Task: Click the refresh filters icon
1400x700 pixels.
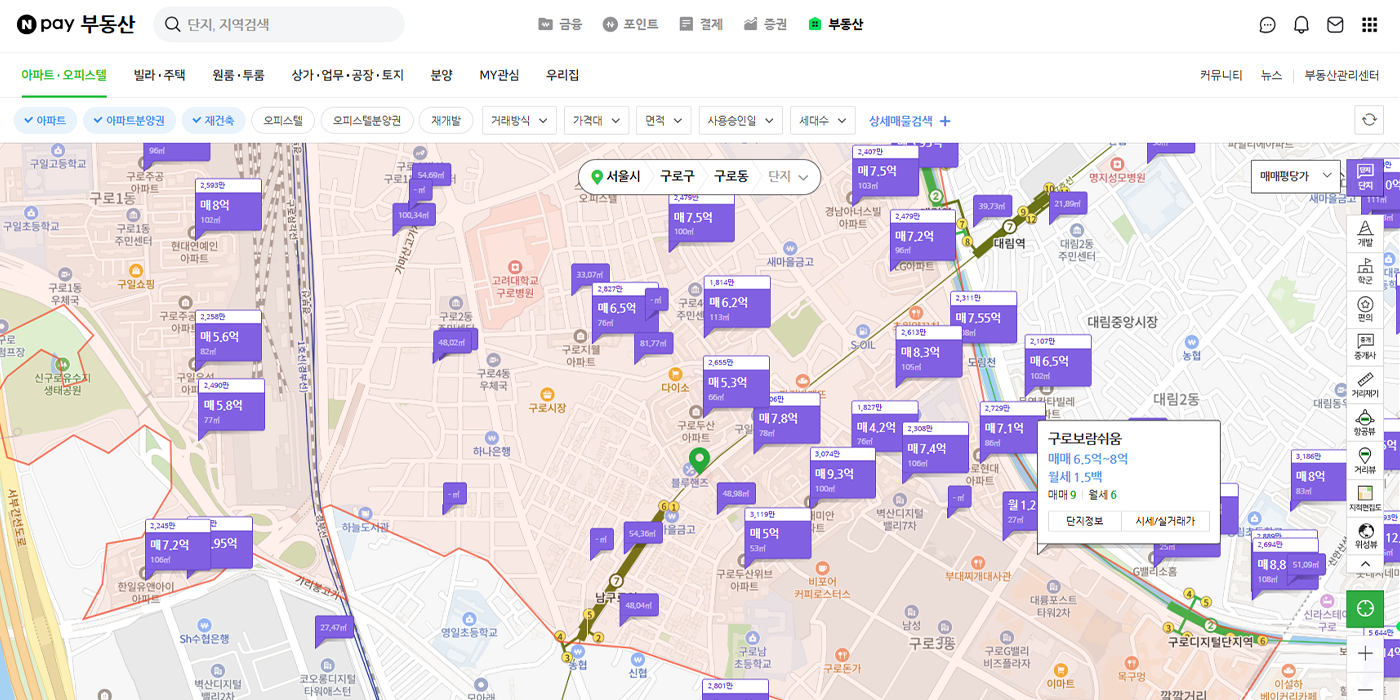Action: [x=1368, y=120]
